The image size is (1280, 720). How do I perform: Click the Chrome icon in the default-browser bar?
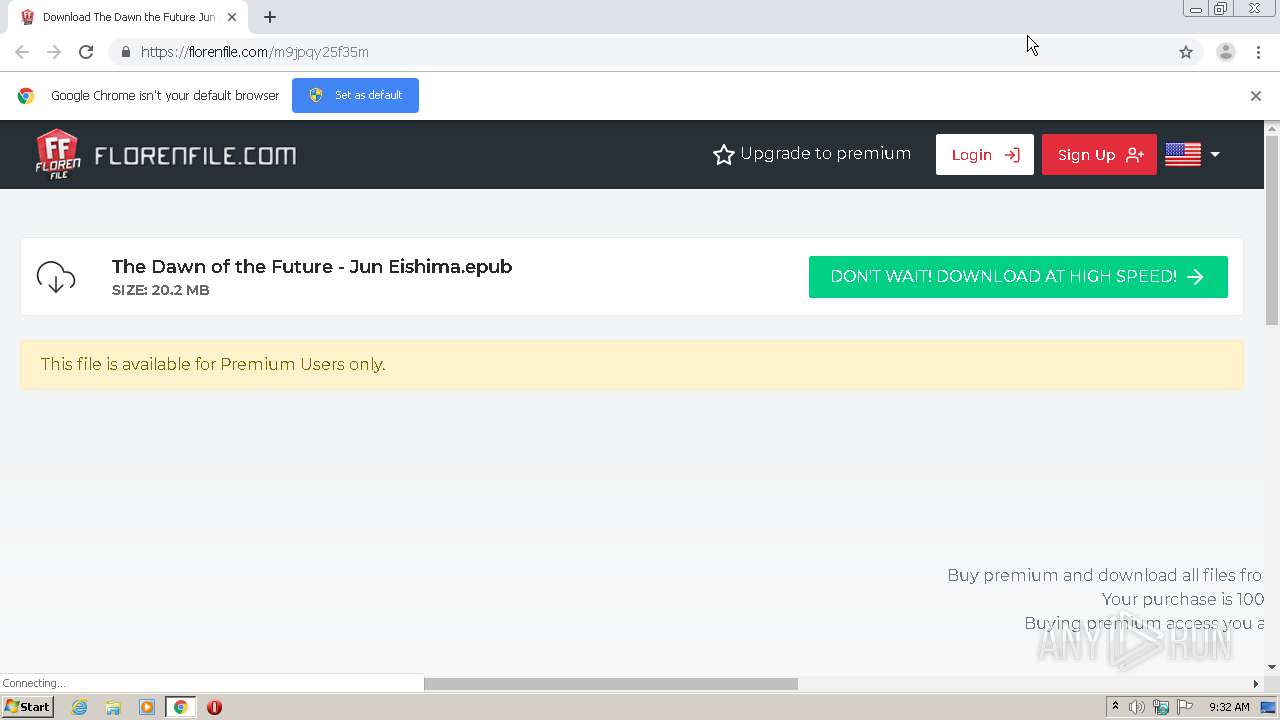[26, 96]
